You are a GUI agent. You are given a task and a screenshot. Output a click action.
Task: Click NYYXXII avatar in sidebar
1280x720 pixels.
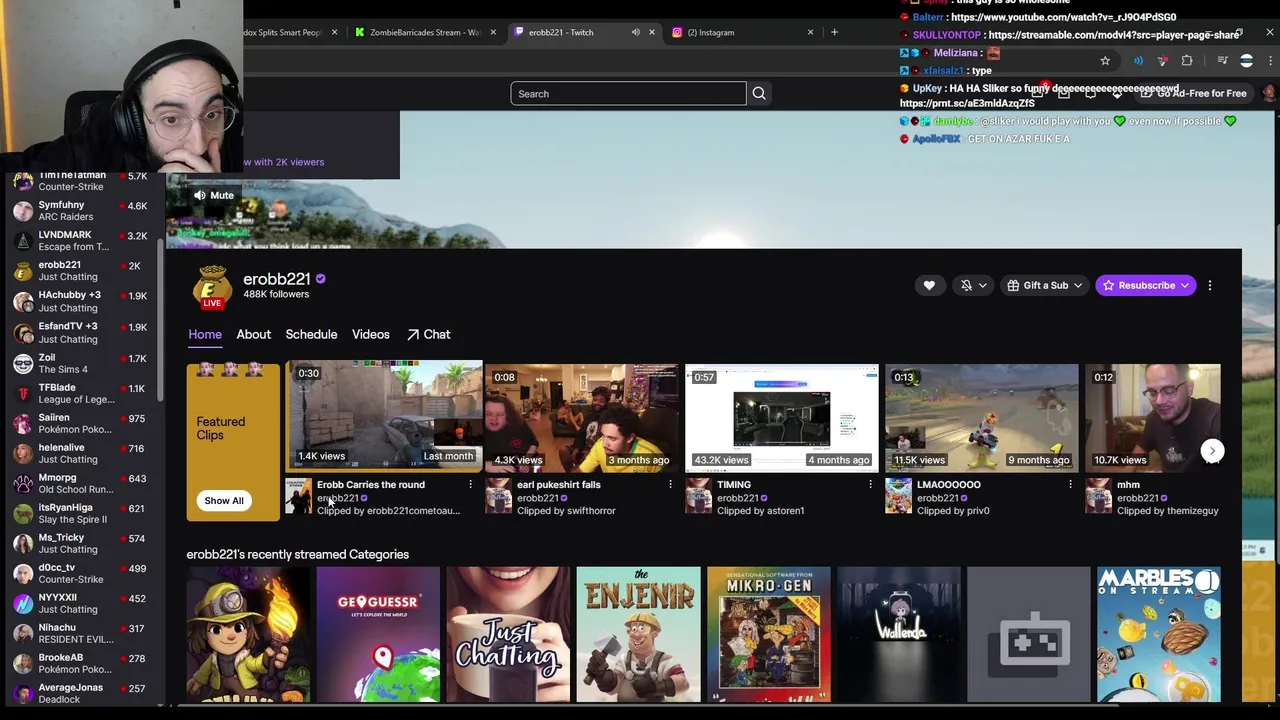point(23,603)
